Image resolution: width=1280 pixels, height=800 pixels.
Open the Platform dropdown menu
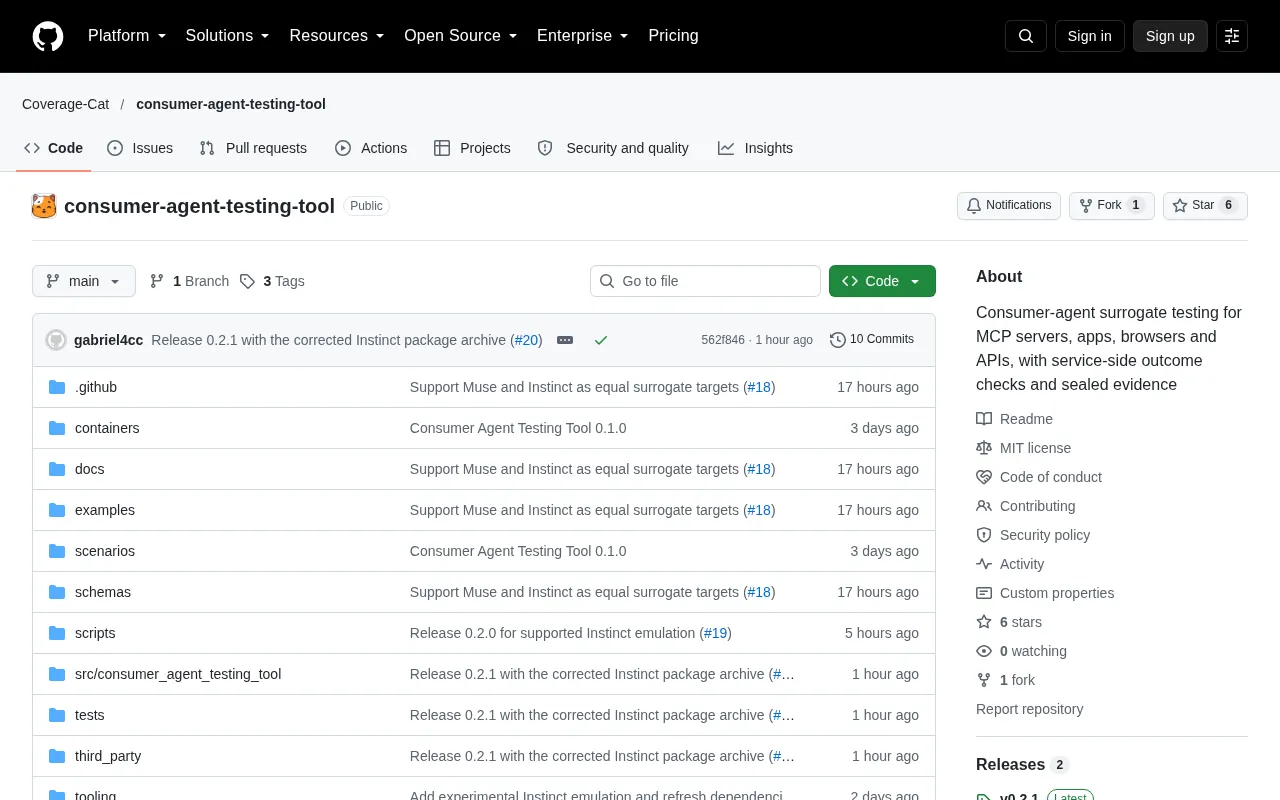(127, 36)
